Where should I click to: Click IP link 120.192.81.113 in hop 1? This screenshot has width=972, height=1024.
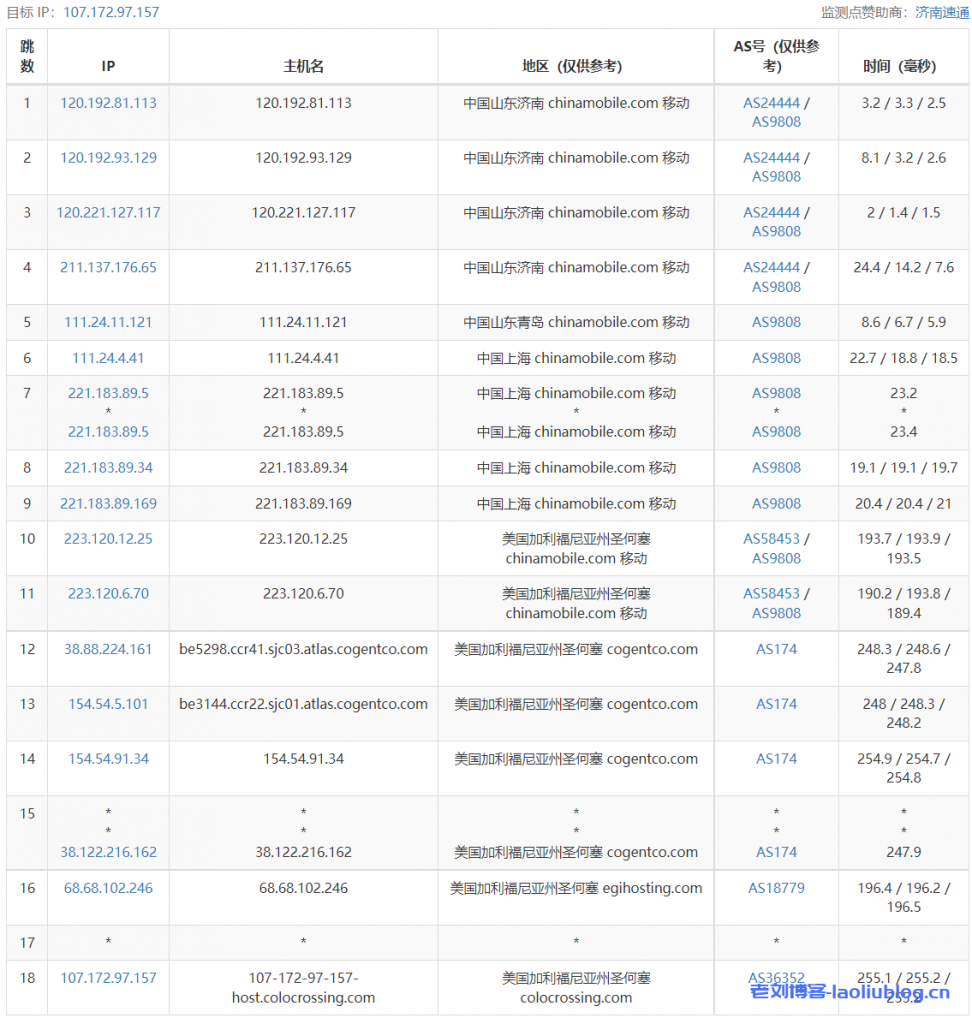coord(107,102)
